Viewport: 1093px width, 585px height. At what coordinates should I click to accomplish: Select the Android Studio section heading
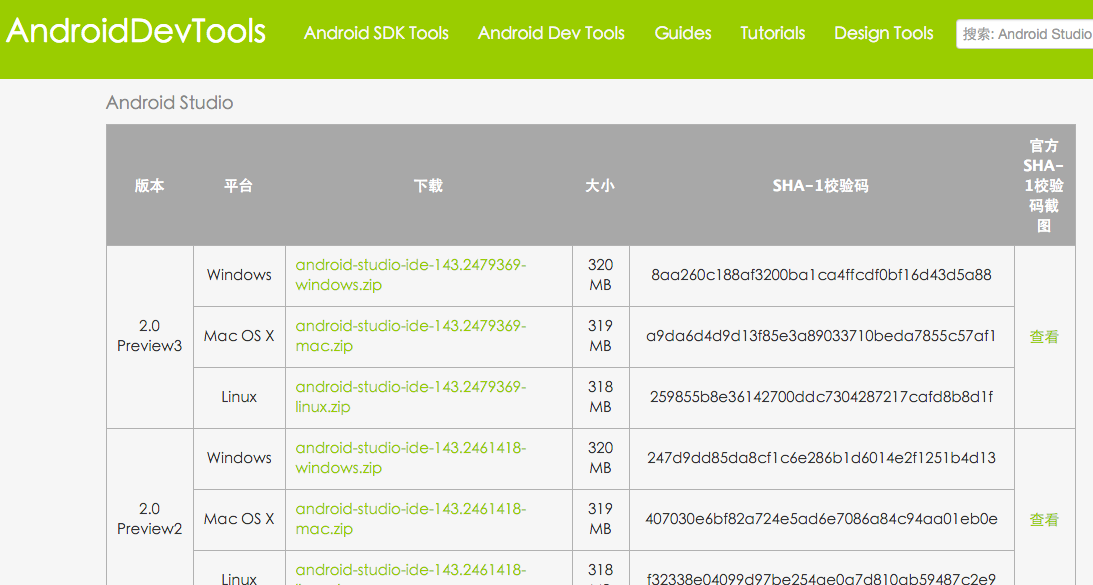coord(169,102)
